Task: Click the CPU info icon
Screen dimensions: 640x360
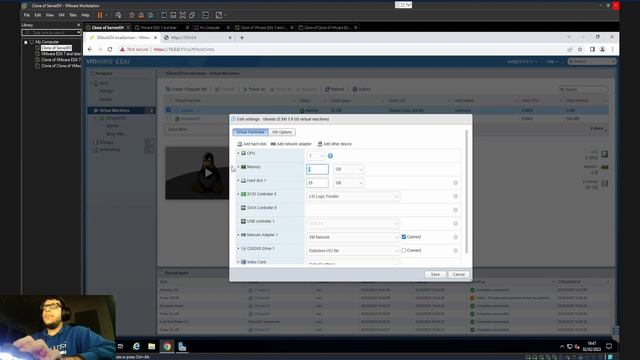Action: [x=330, y=156]
